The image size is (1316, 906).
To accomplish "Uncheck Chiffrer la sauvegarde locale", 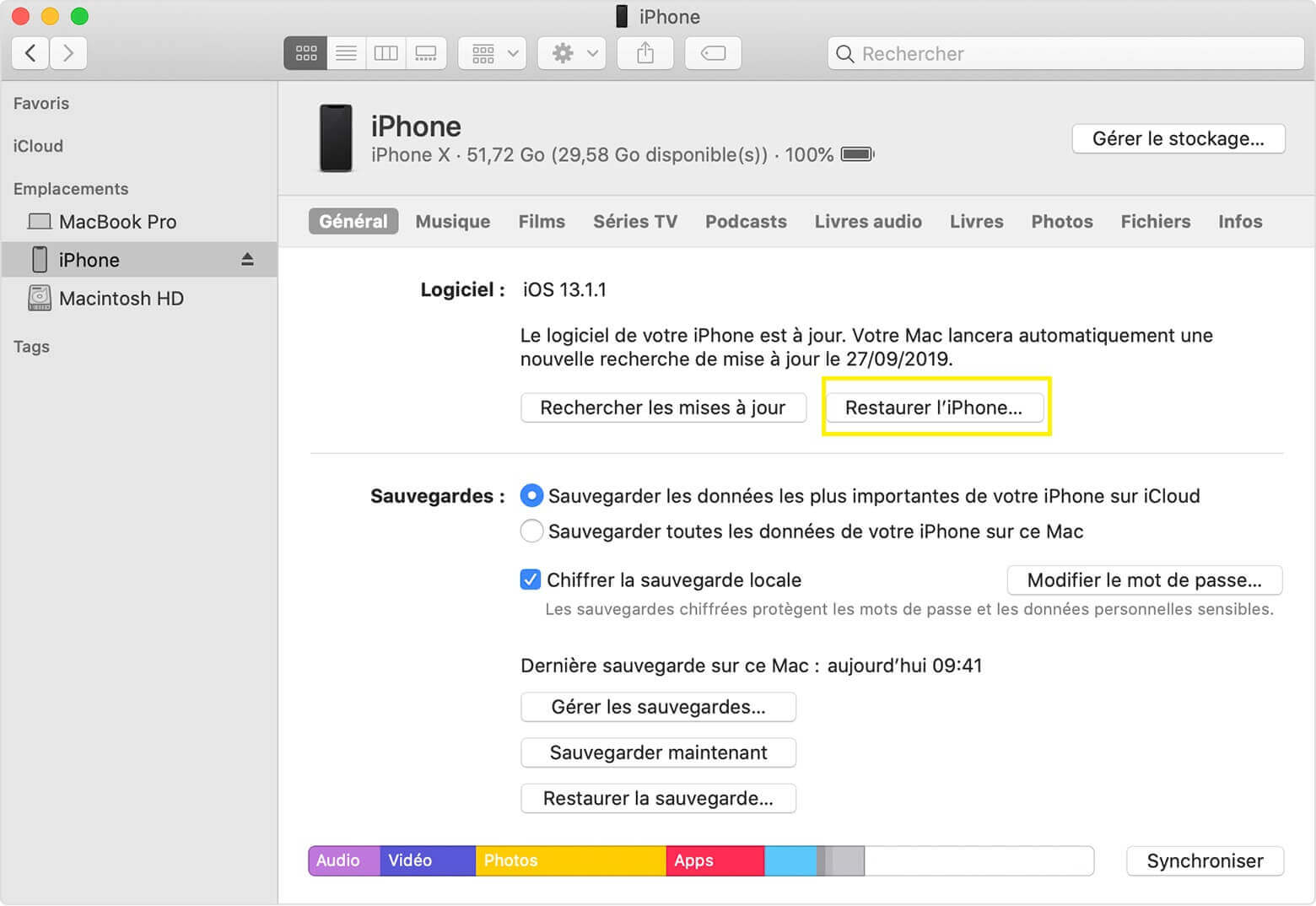I will pos(530,580).
